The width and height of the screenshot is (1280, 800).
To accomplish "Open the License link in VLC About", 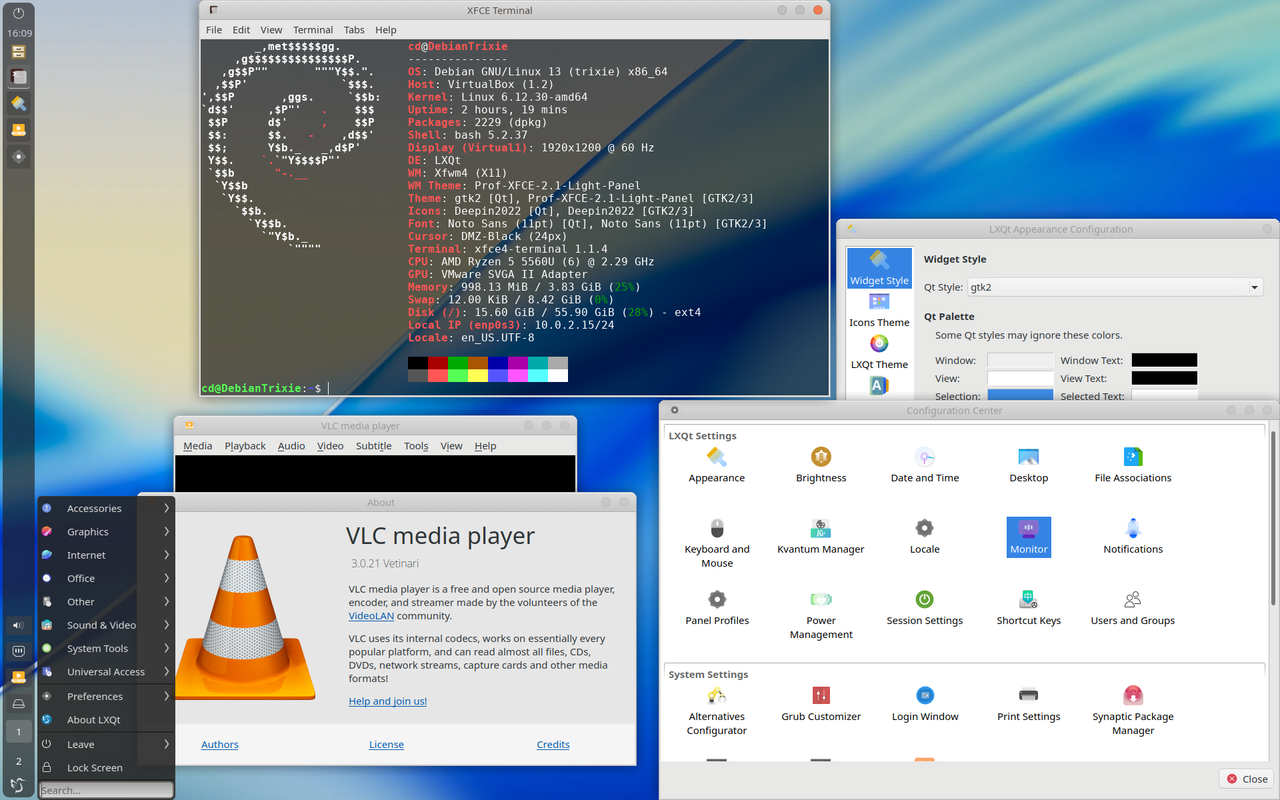I will [386, 744].
